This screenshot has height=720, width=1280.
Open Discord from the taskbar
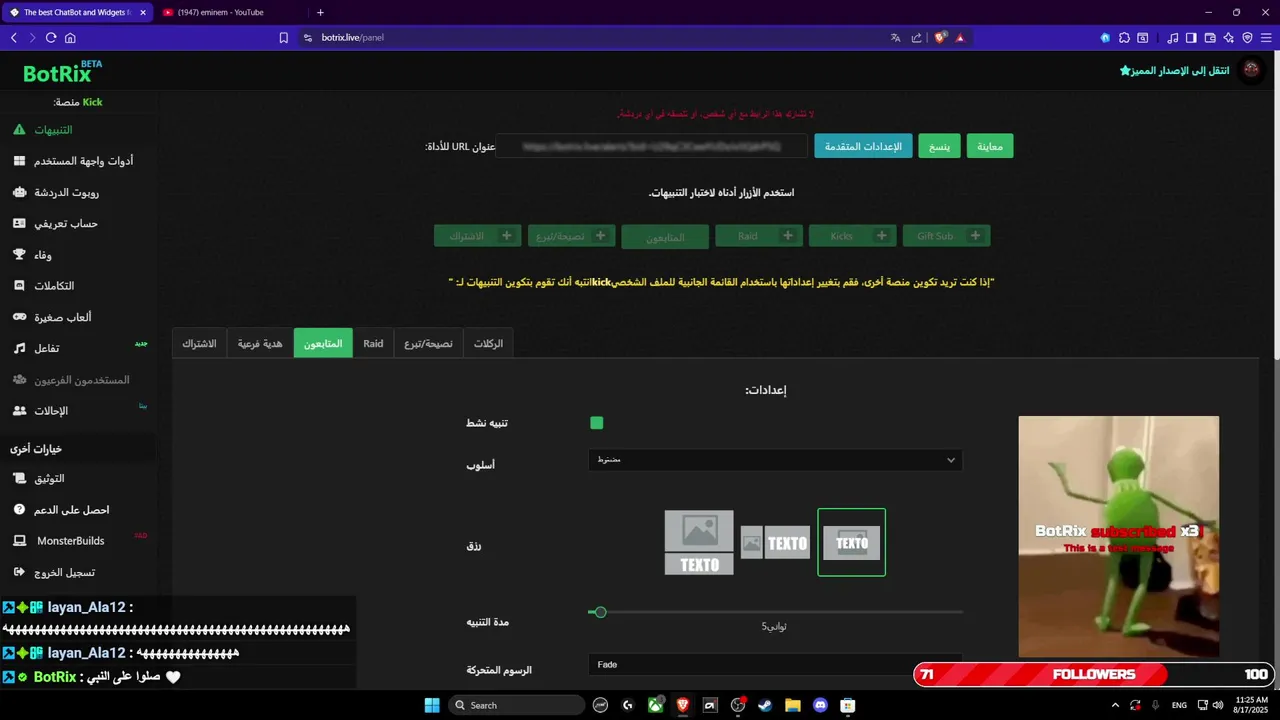click(x=820, y=705)
